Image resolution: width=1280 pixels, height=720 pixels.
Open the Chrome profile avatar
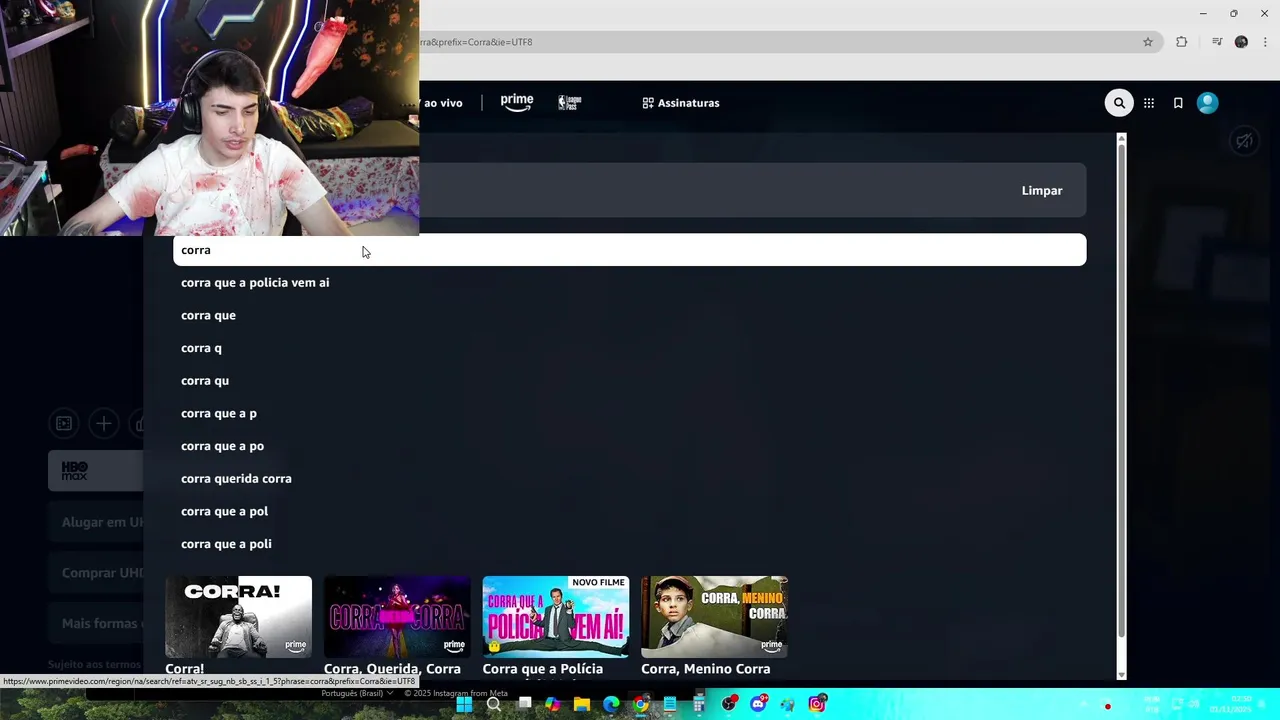click(x=1241, y=42)
